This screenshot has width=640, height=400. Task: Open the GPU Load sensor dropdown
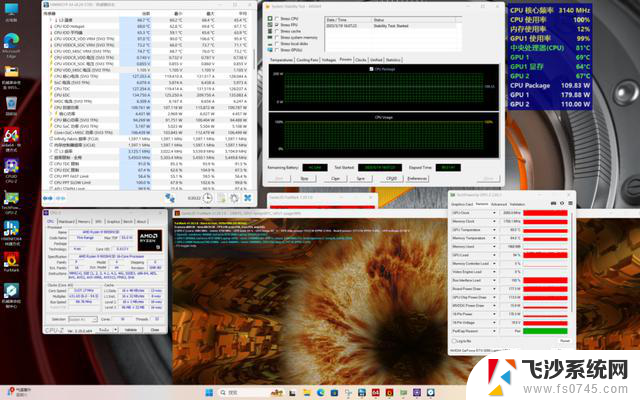click(x=494, y=255)
